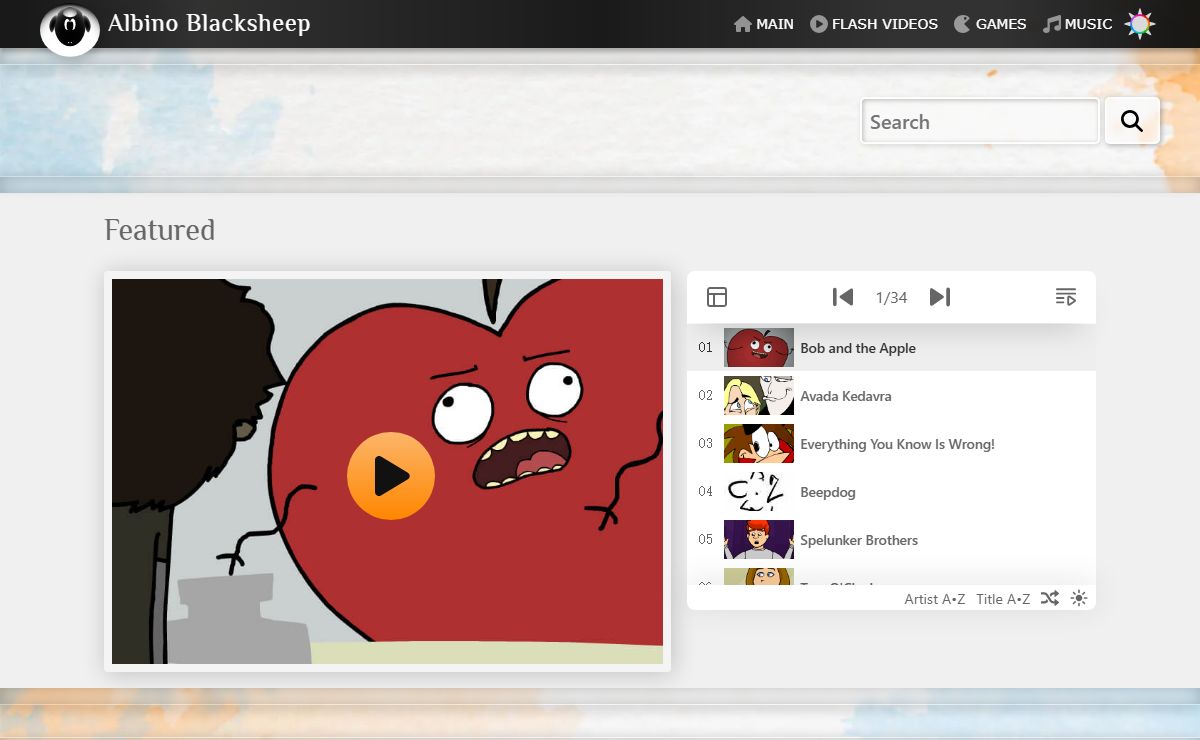Click the playlist queue icon
Screen dimensions: 1200x740
coord(1066,297)
